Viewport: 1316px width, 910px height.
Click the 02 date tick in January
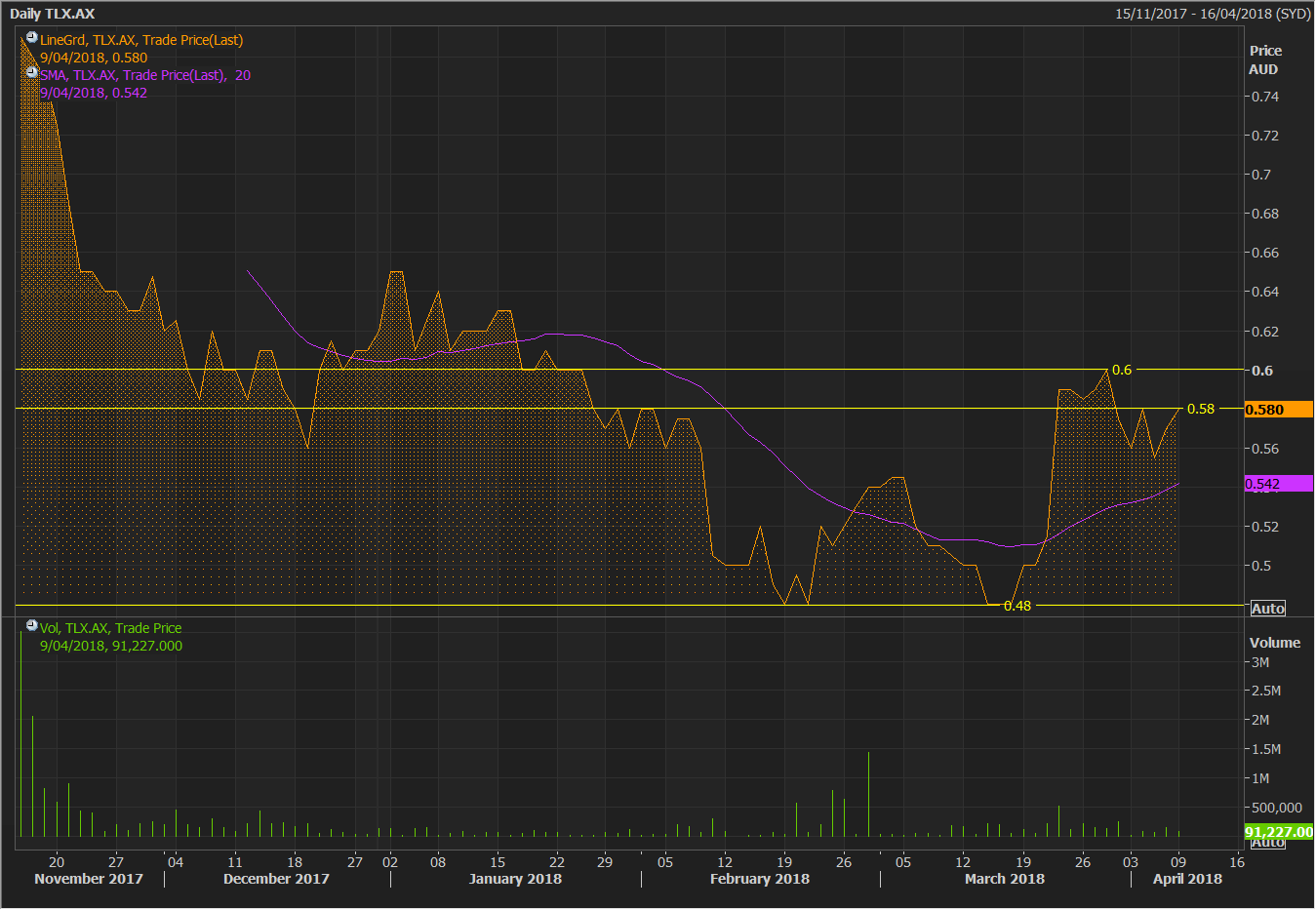click(390, 862)
